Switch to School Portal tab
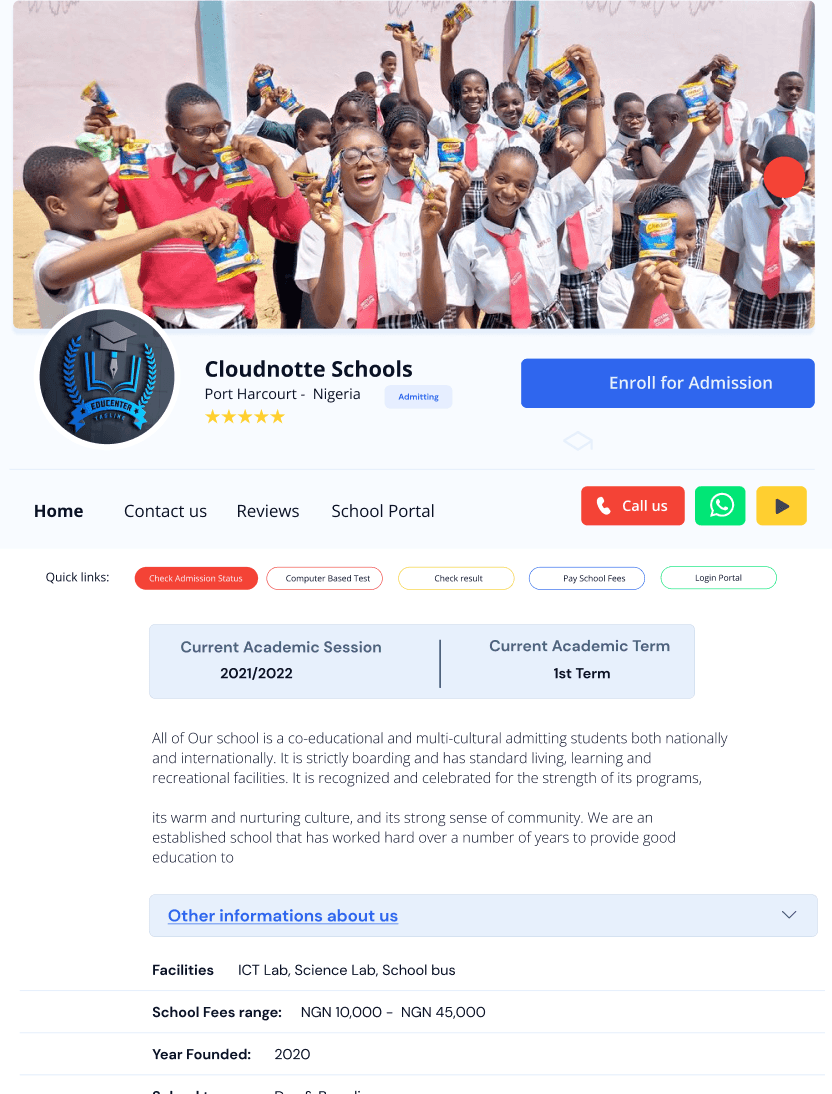Viewport: 832px width, 1094px height. point(382,511)
